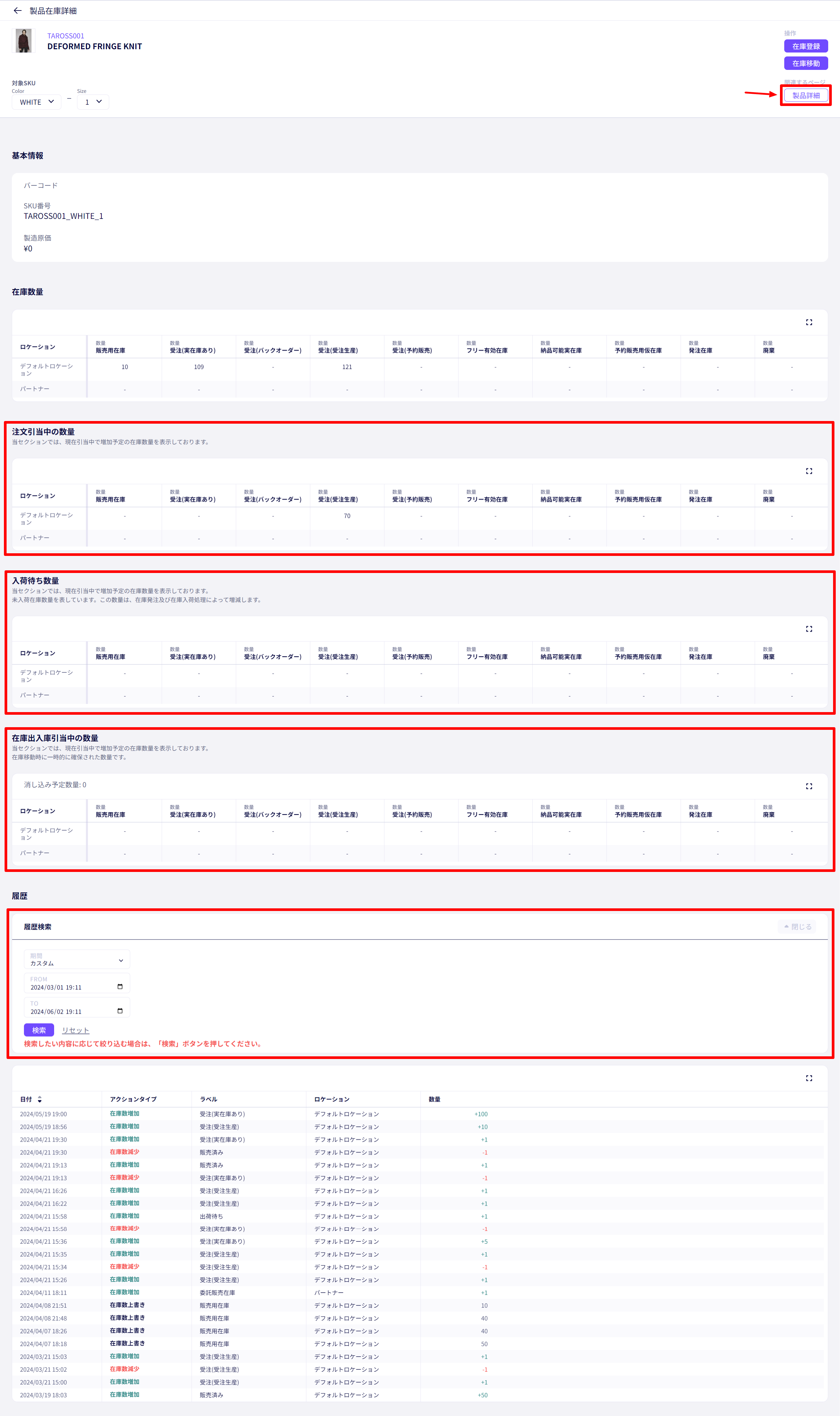
Task: Click value 10 in 販売用在庫 stock column
Action: click(125, 367)
